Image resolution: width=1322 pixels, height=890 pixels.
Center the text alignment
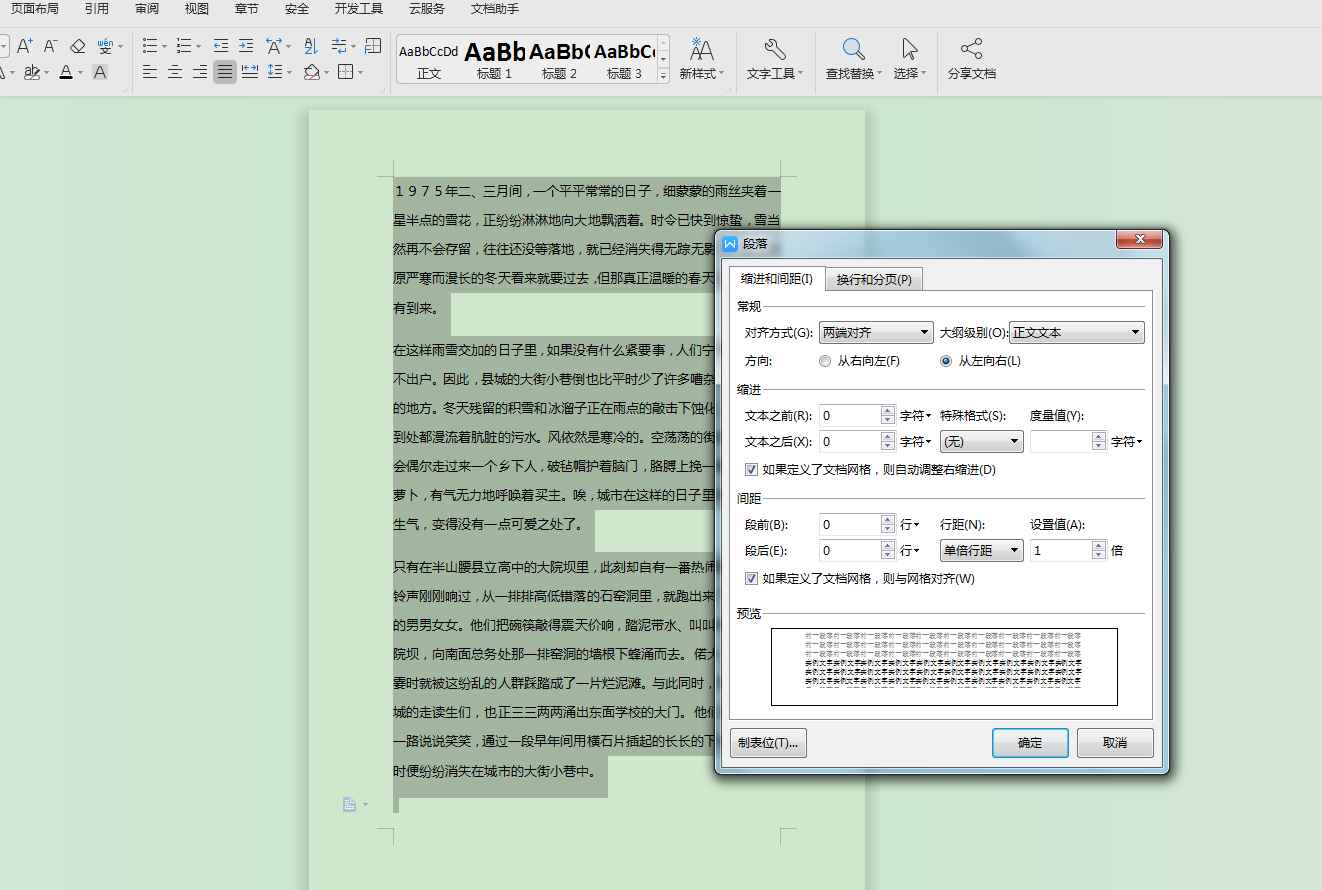175,72
